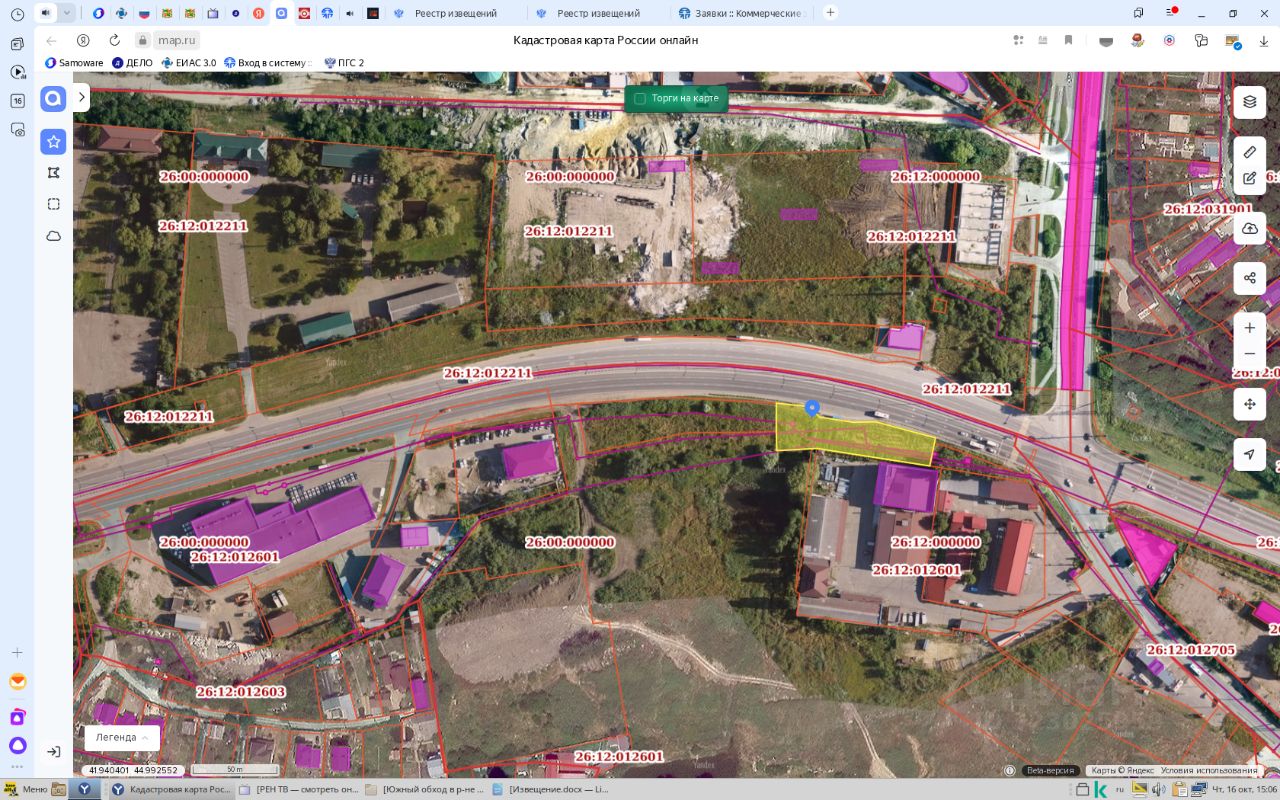Select the pinned Yandex 'Я' tab

tap(258, 13)
